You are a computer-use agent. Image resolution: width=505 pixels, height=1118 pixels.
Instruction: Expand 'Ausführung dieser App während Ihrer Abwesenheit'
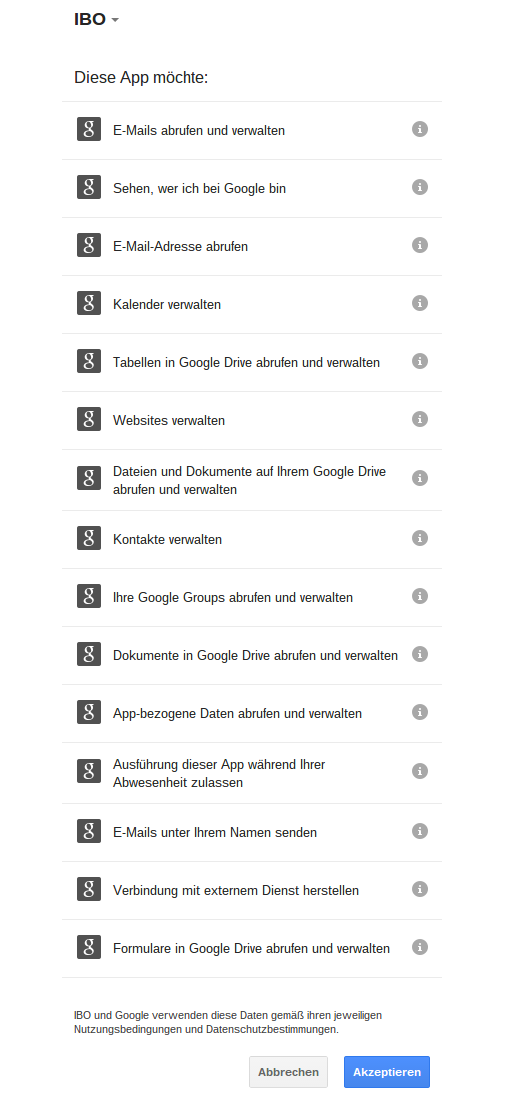[x=252, y=773]
